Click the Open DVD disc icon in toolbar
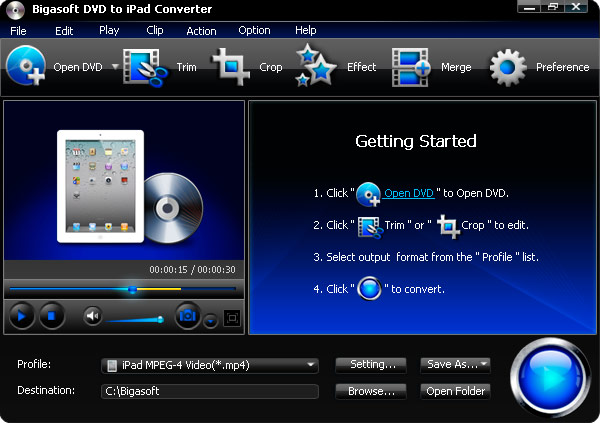 pyautogui.click(x=26, y=66)
